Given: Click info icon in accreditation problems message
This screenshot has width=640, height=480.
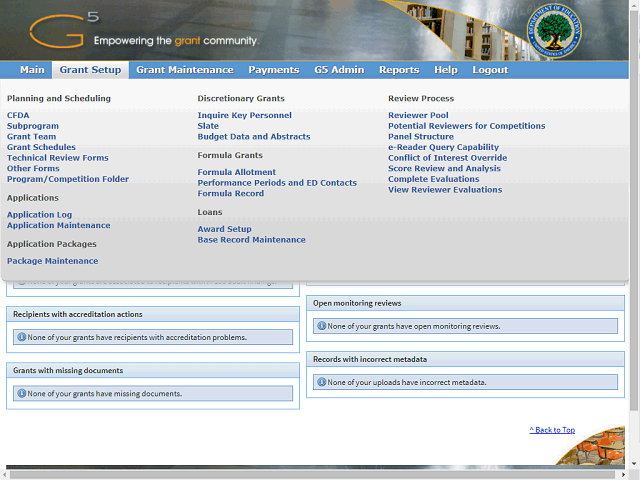Looking at the screenshot, I should [x=22, y=337].
